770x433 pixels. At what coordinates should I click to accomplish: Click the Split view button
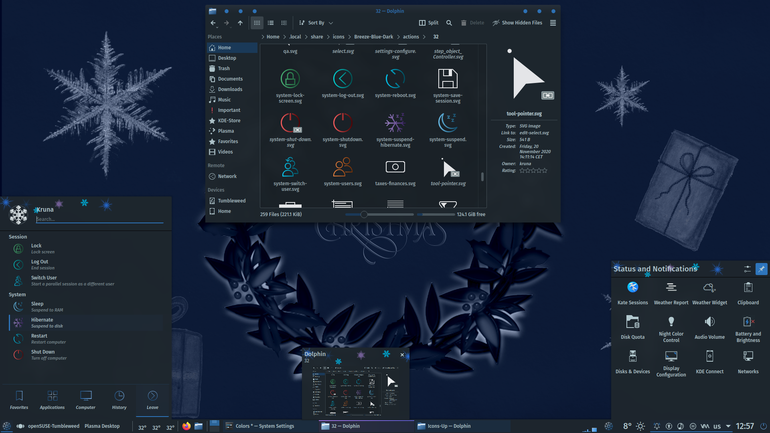[x=429, y=23]
